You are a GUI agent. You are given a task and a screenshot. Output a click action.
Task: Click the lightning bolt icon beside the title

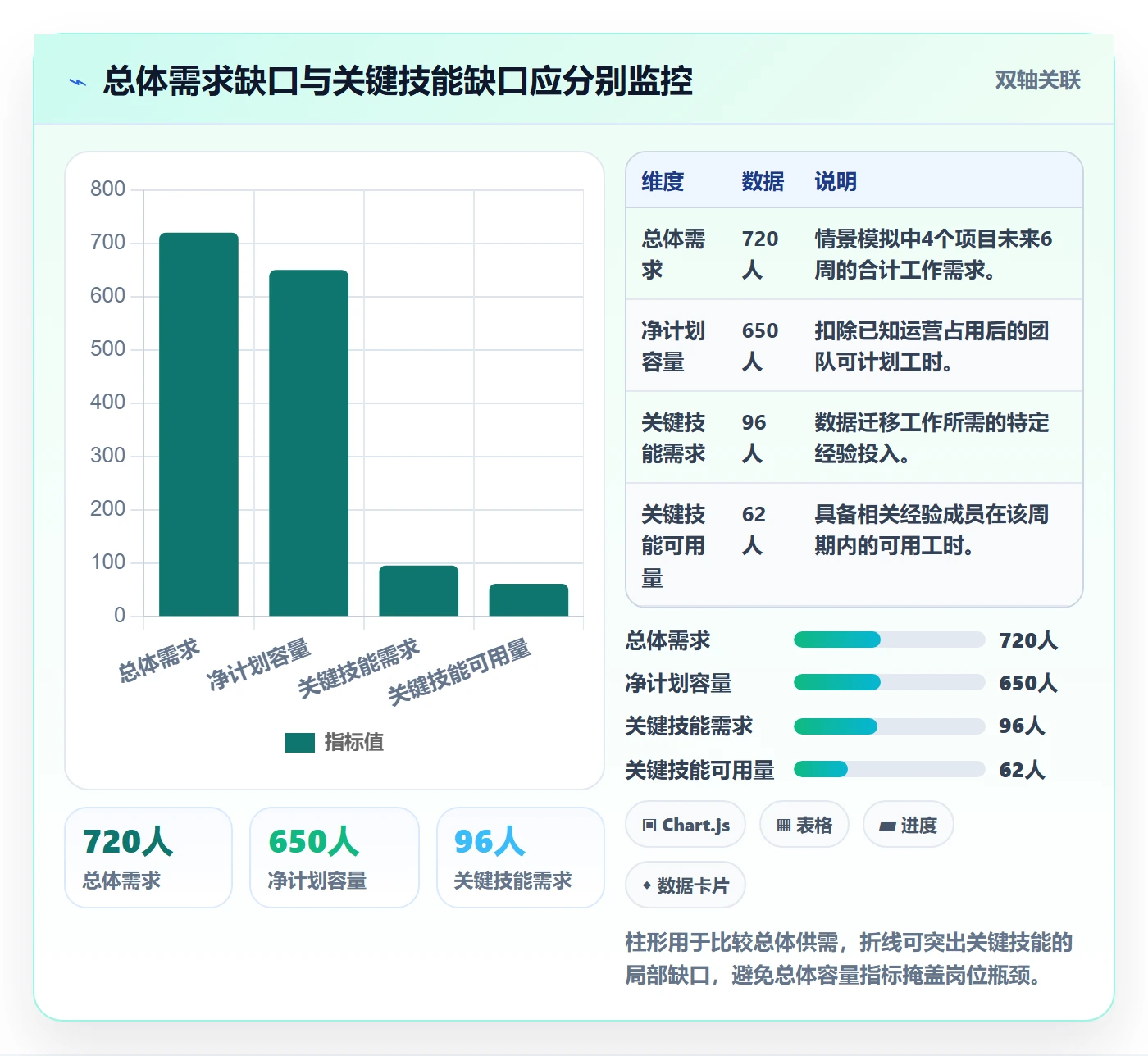[78, 82]
